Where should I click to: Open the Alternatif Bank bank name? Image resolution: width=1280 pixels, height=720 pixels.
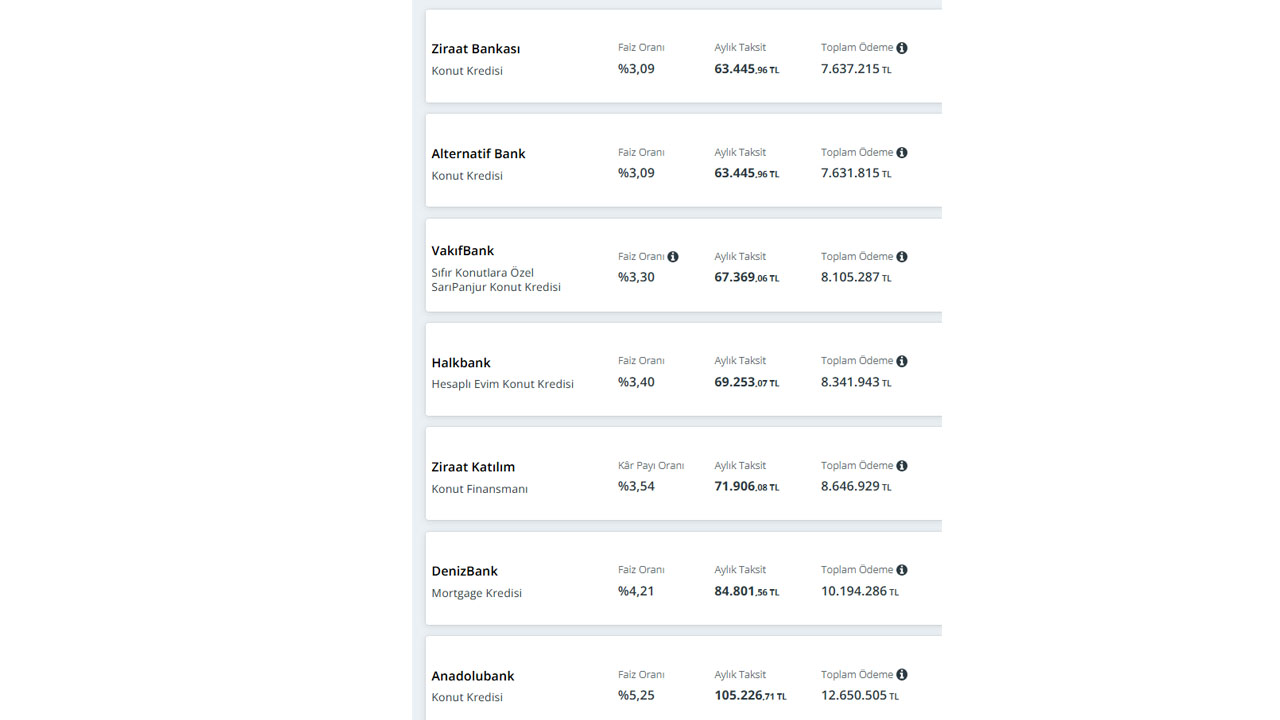coord(478,154)
